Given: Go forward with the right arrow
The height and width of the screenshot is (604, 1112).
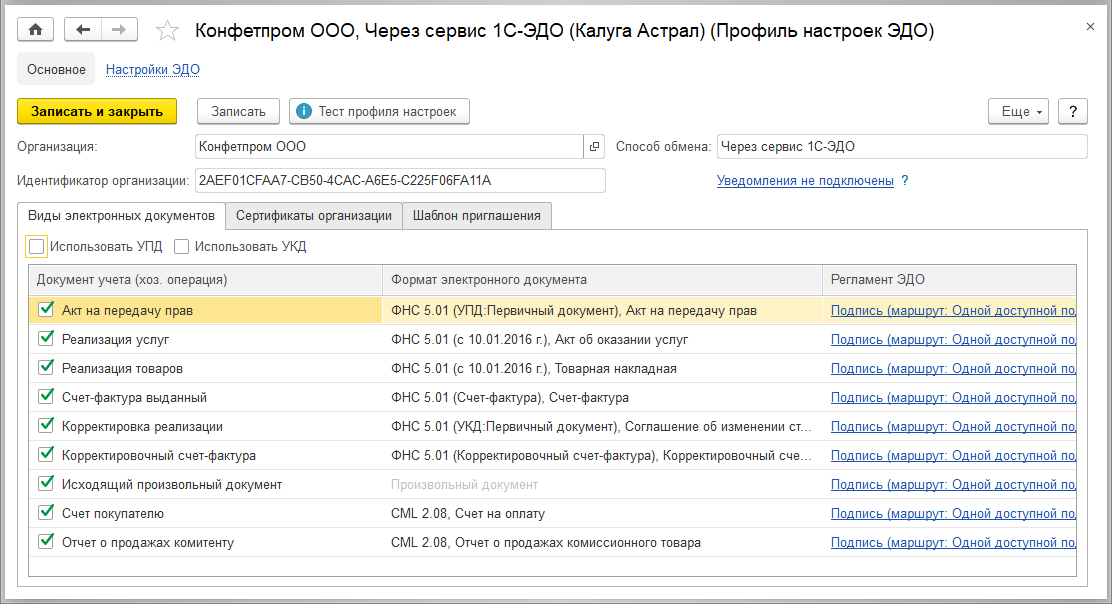Looking at the screenshot, I should click(119, 30).
